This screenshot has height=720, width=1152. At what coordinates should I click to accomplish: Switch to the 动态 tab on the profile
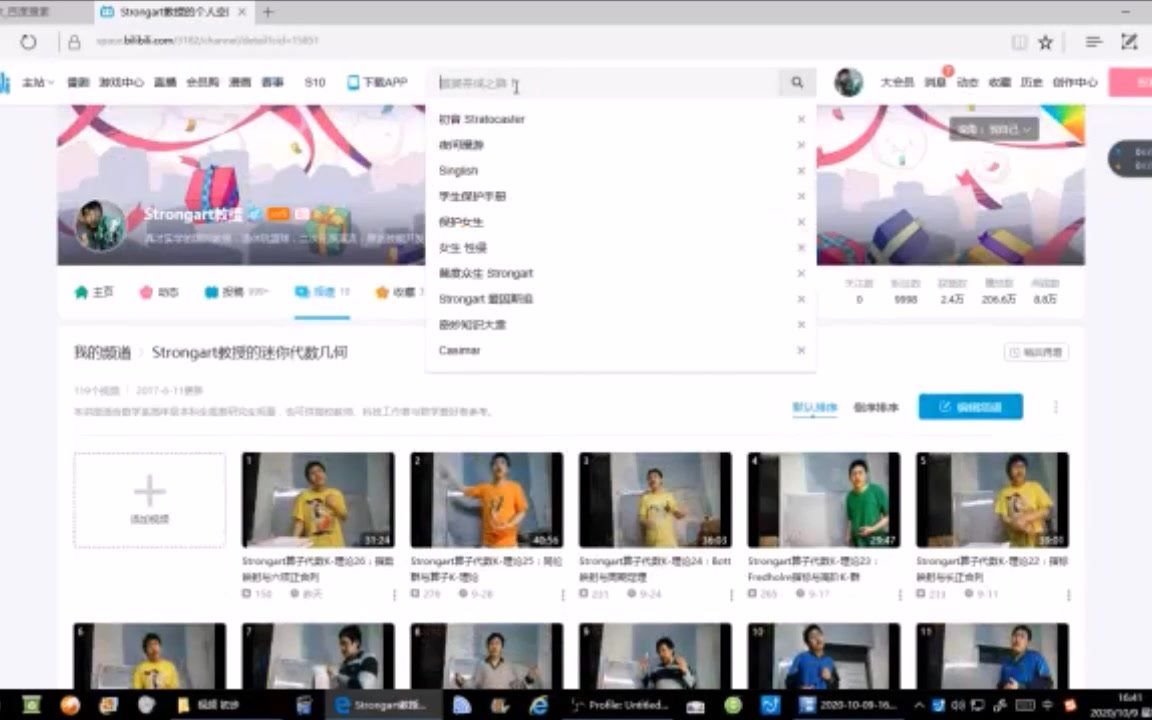tap(159, 291)
